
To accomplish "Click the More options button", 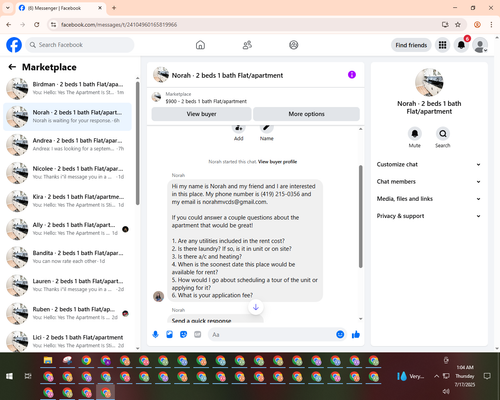I will (306, 114).
